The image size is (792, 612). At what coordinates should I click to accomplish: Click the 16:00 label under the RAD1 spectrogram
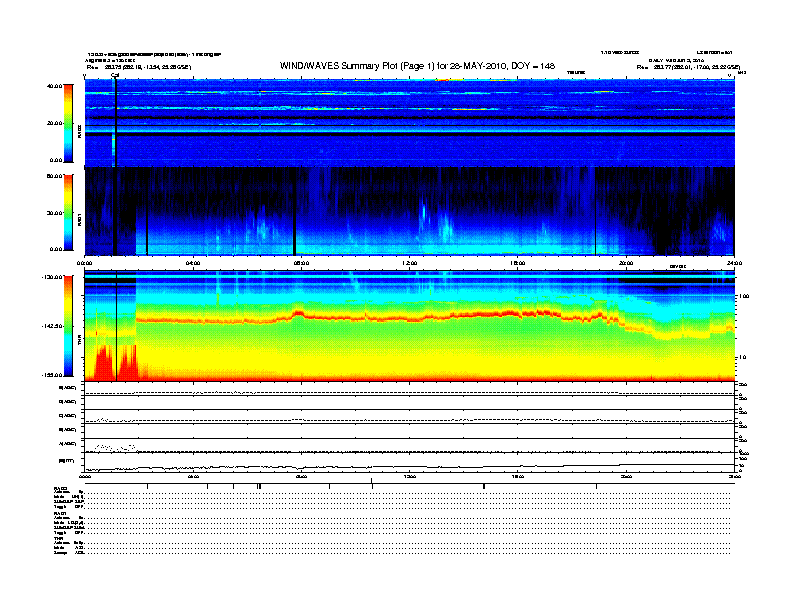pyautogui.click(x=518, y=263)
